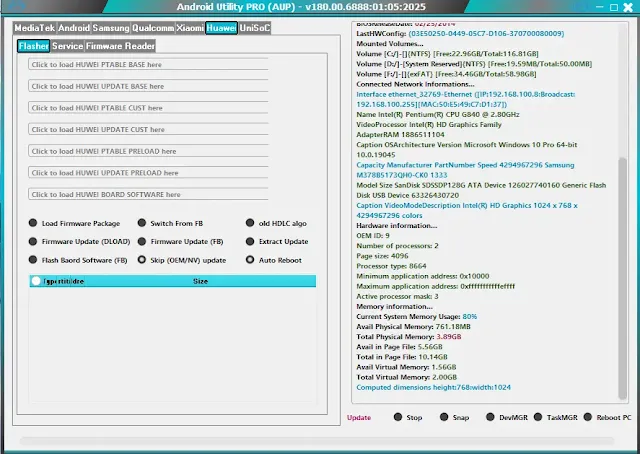The width and height of the screenshot is (640, 454).
Task: Close the Android Utility PRO window
Action: click(x=628, y=7)
